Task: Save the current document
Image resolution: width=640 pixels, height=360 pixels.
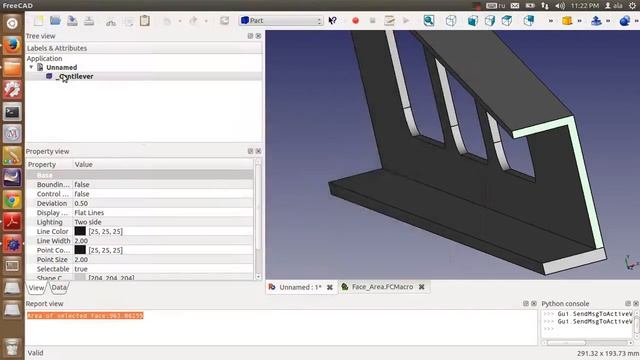Action: (x=72, y=20)
